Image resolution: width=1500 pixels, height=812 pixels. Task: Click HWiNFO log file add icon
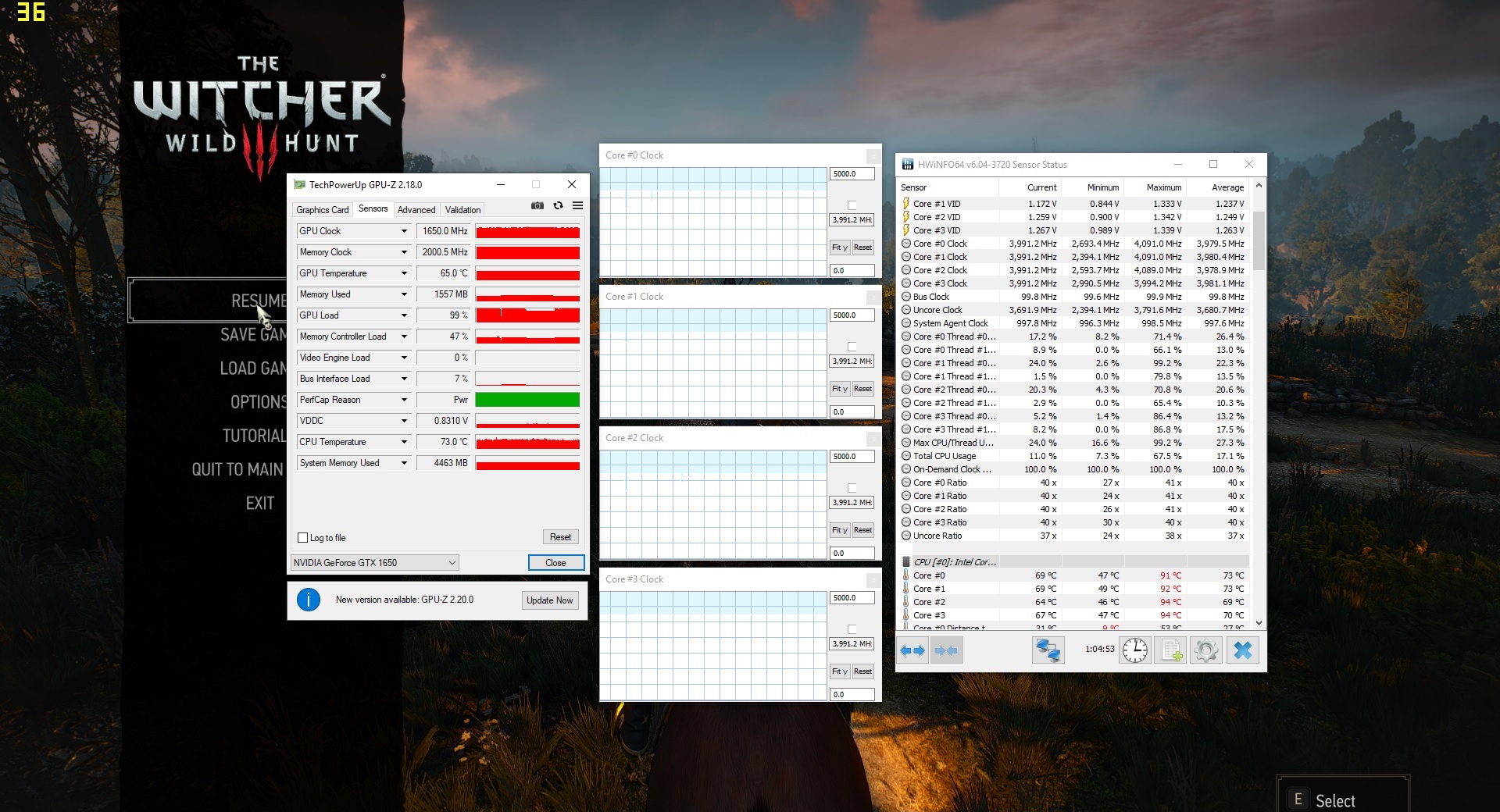pos(1171,650)
